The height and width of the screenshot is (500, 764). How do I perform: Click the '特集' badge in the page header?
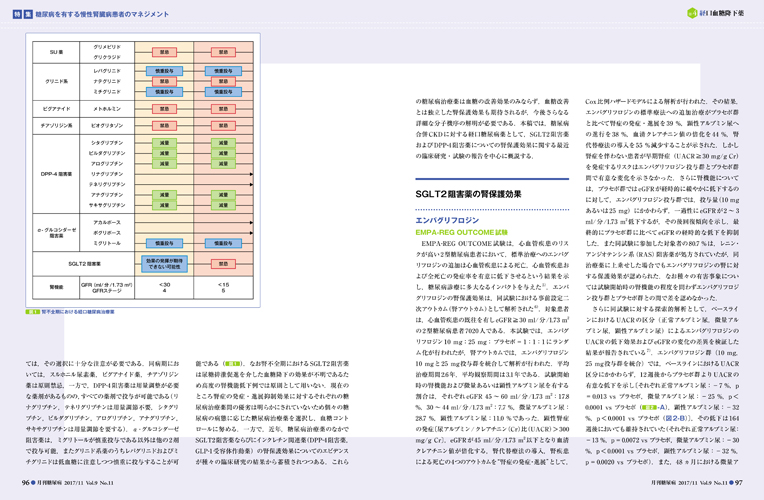pos(22,14)
